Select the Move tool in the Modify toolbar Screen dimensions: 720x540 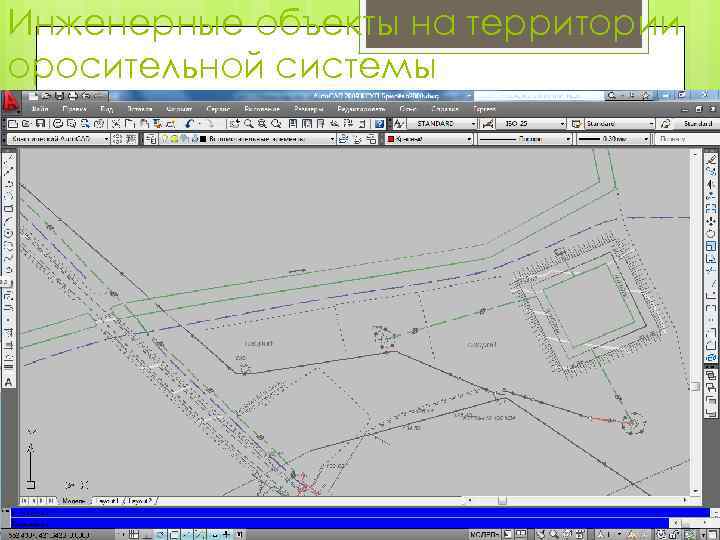click(x=711, y=221)
